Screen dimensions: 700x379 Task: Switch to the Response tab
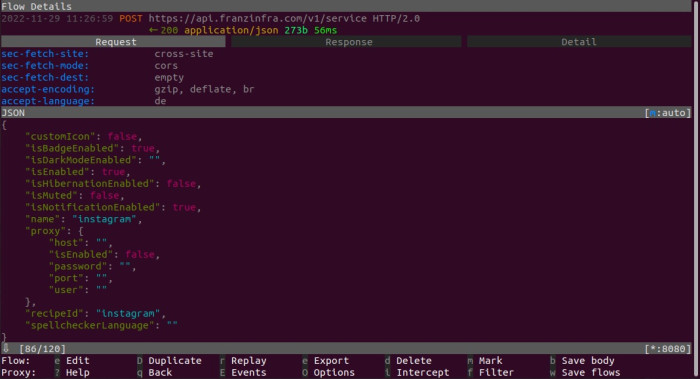346,42
